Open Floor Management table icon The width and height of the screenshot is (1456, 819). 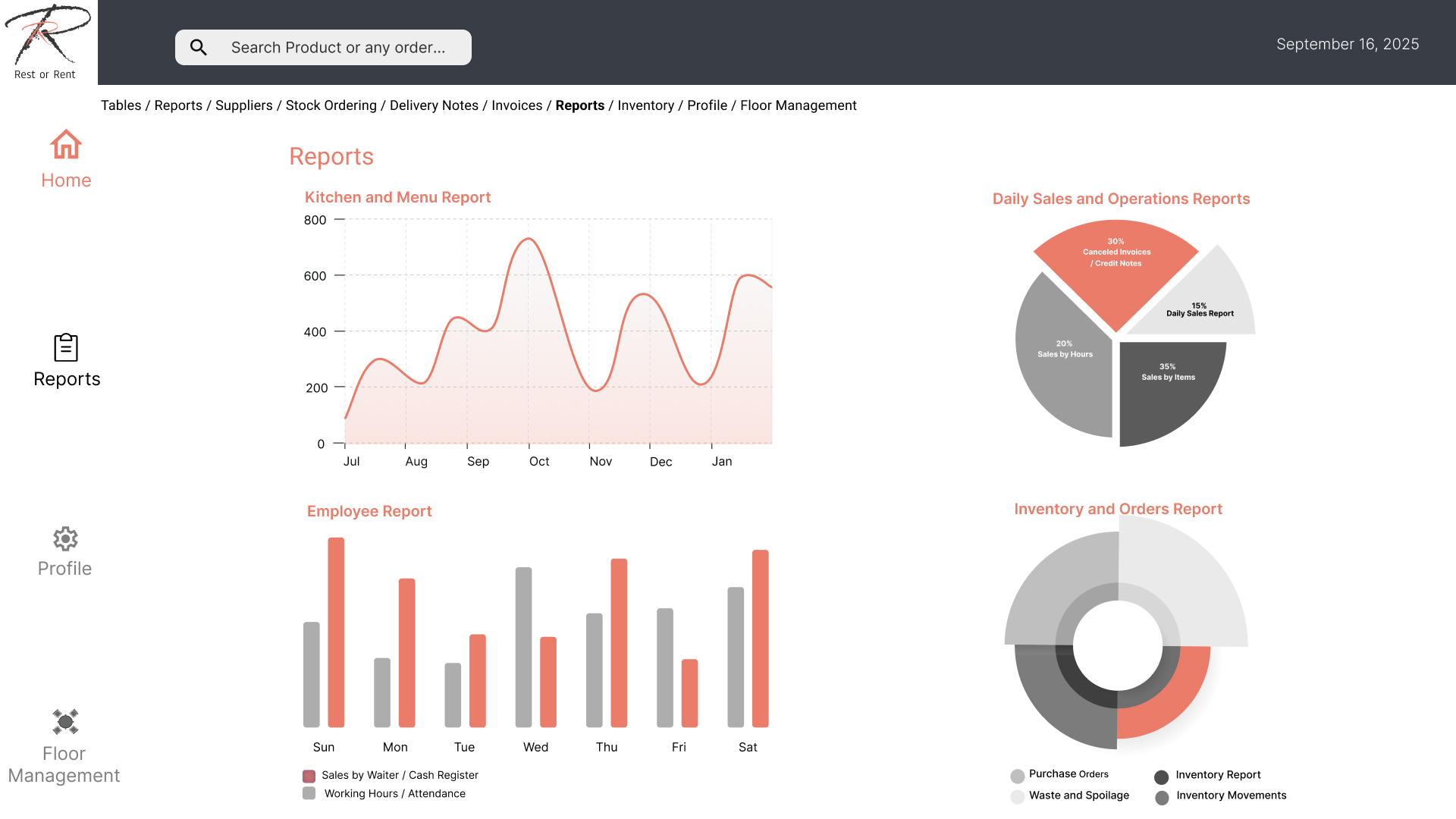pos(65,722)
